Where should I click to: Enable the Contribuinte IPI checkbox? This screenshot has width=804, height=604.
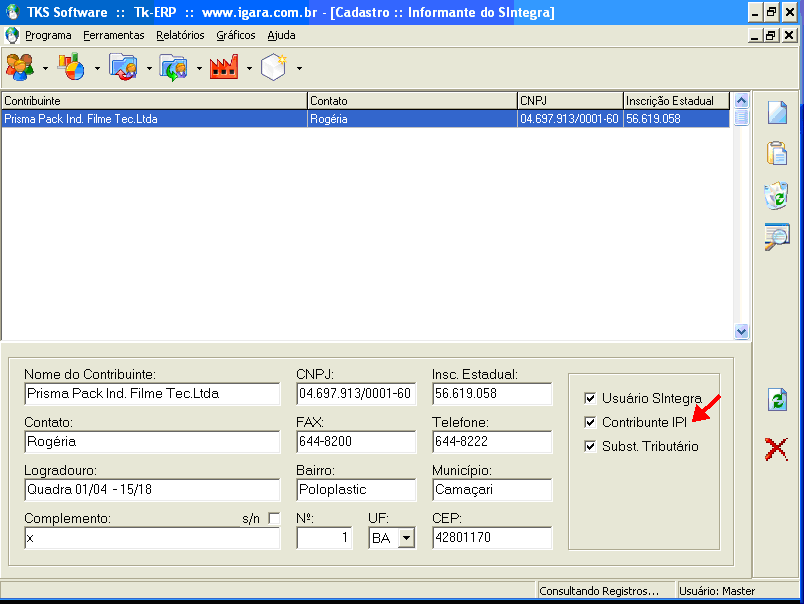590,422
